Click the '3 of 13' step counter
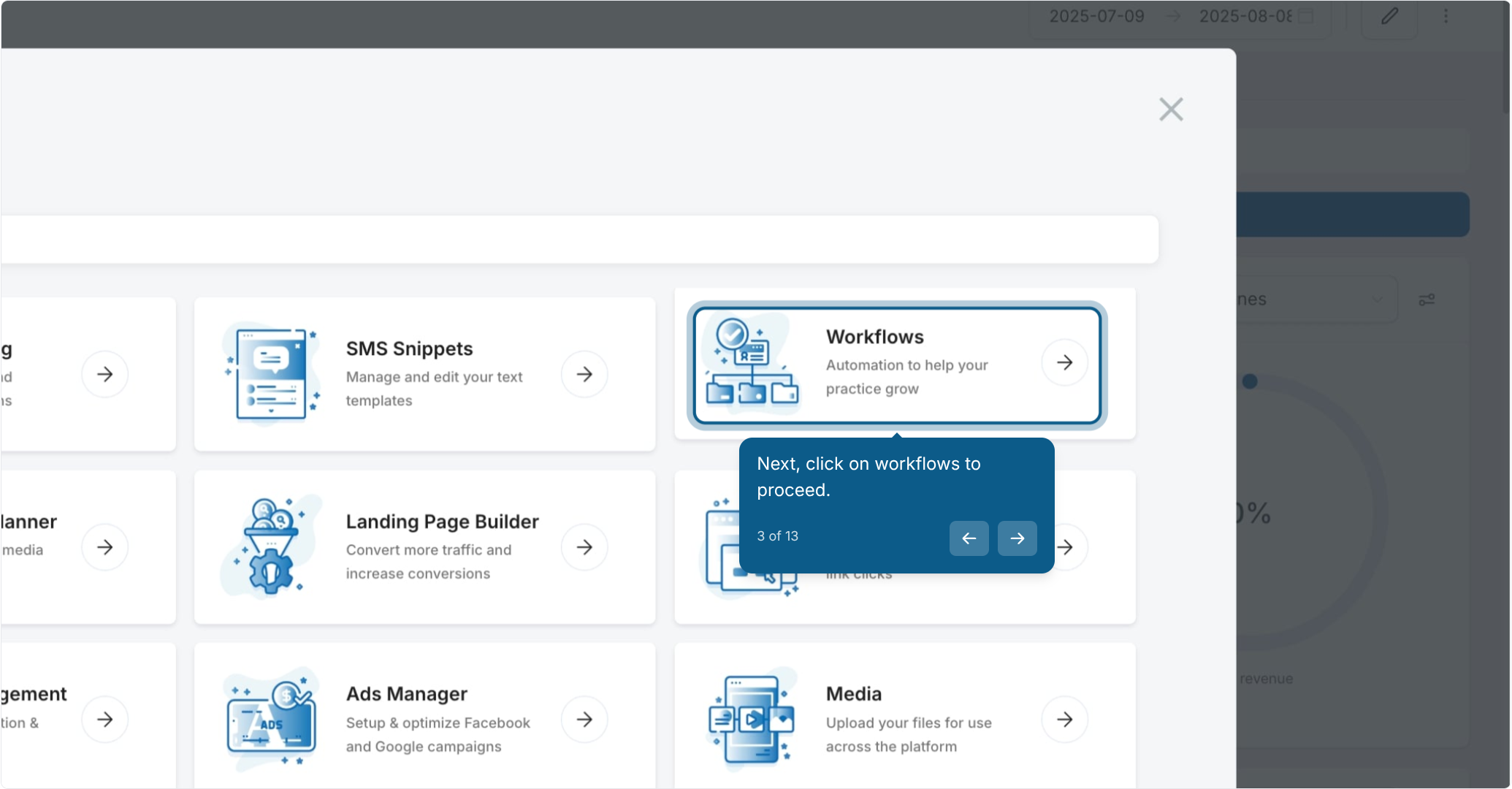1512x789 pixels. [777, 535]
